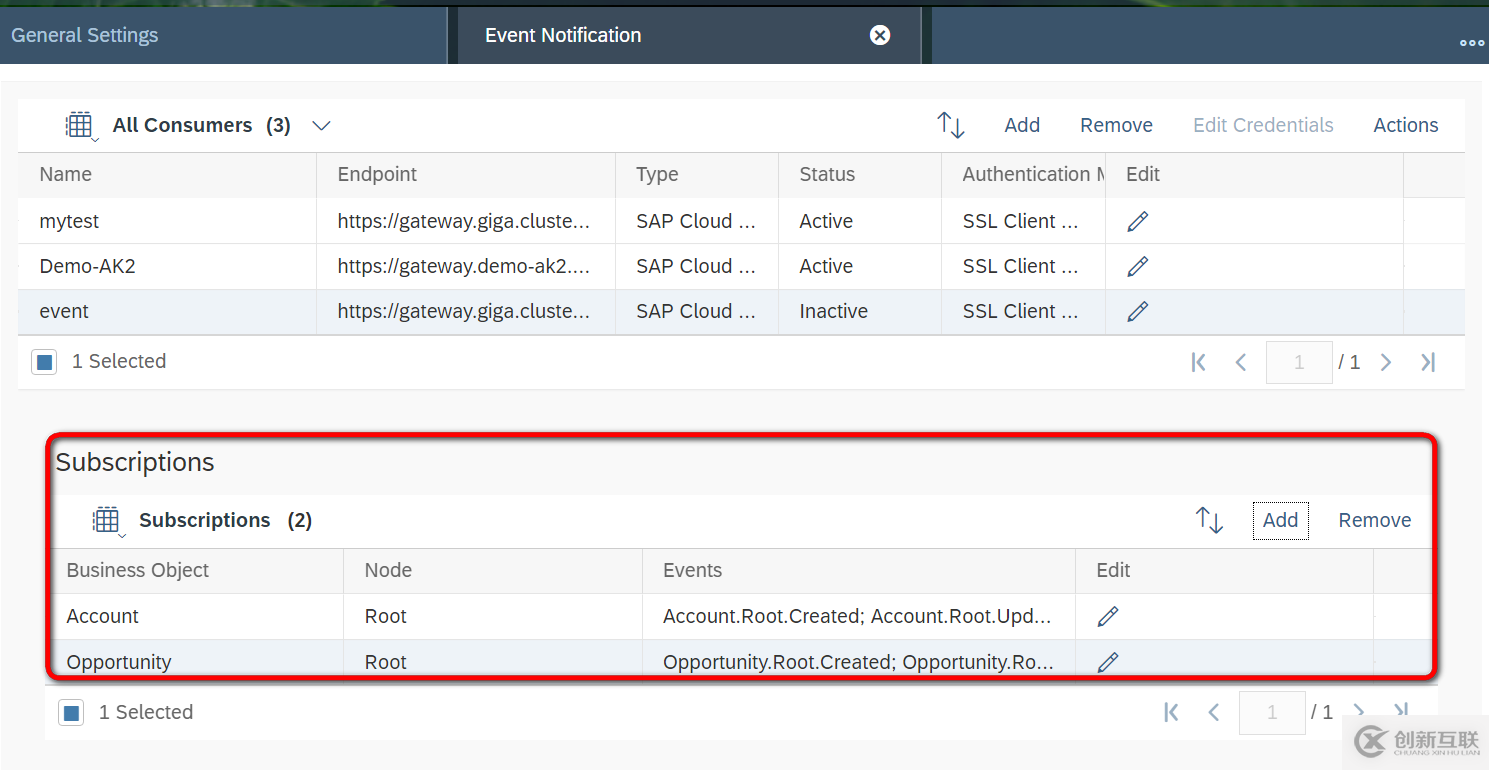This screenshot has height=770, width=1489.
Task: Edit the Account subscription via pencil icon
Action: (1107, 615)
